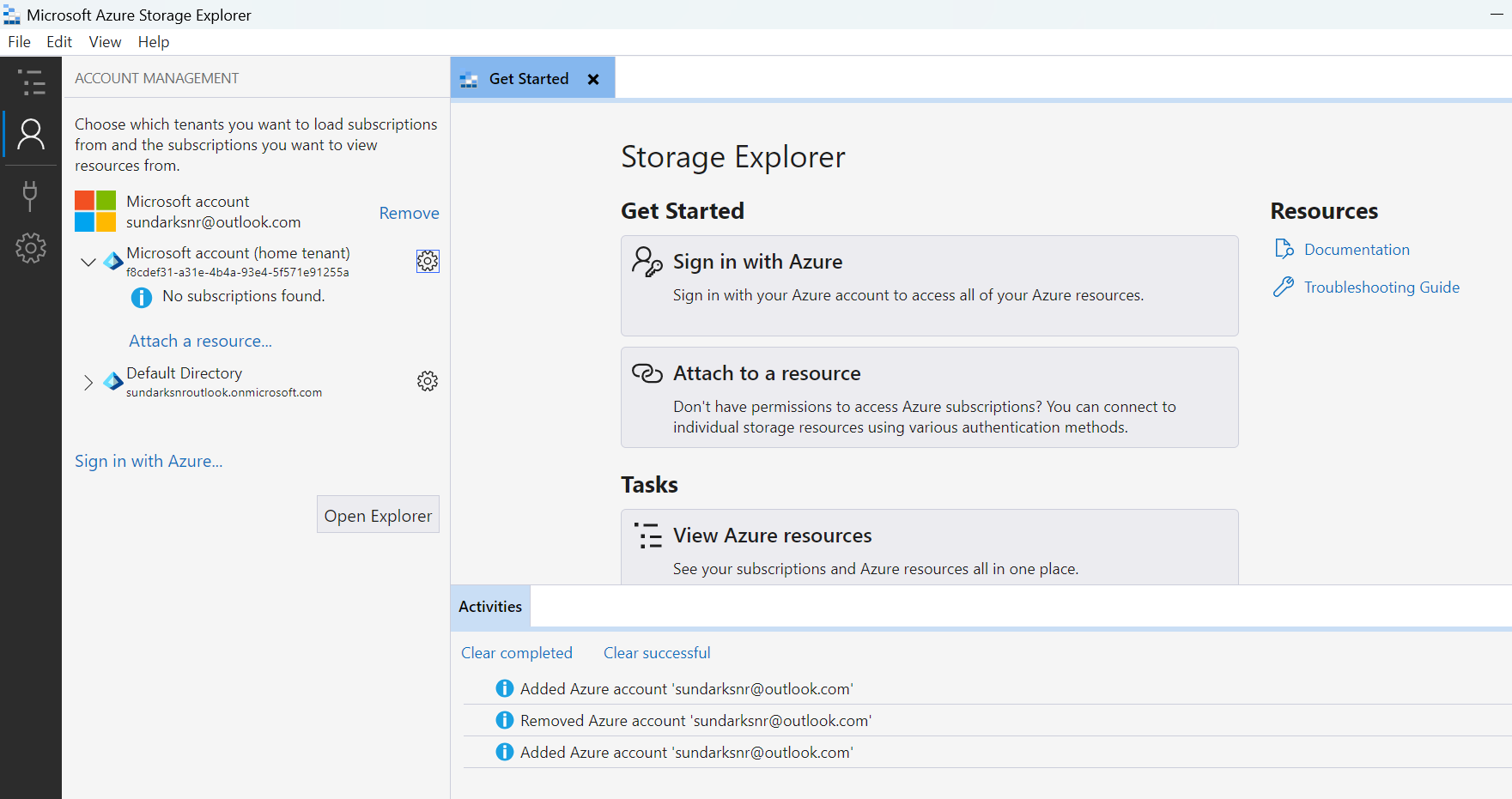Close the Get Started tab
1512x799 pixels.
pos(593,80)
